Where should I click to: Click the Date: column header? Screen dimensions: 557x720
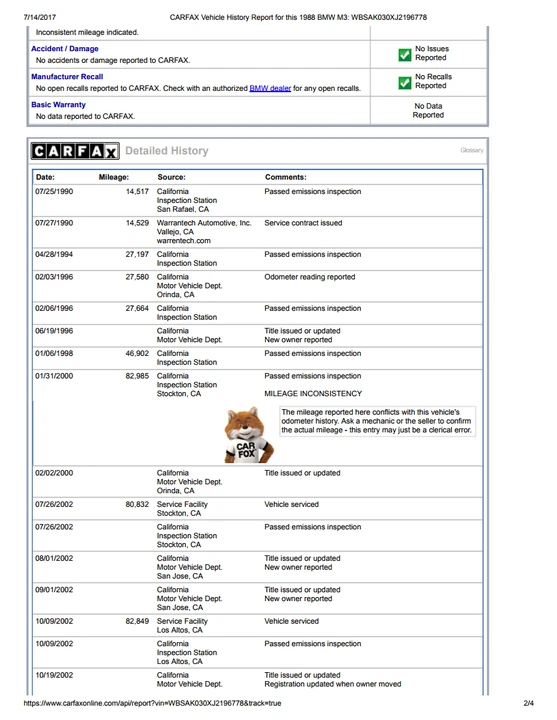45,177
